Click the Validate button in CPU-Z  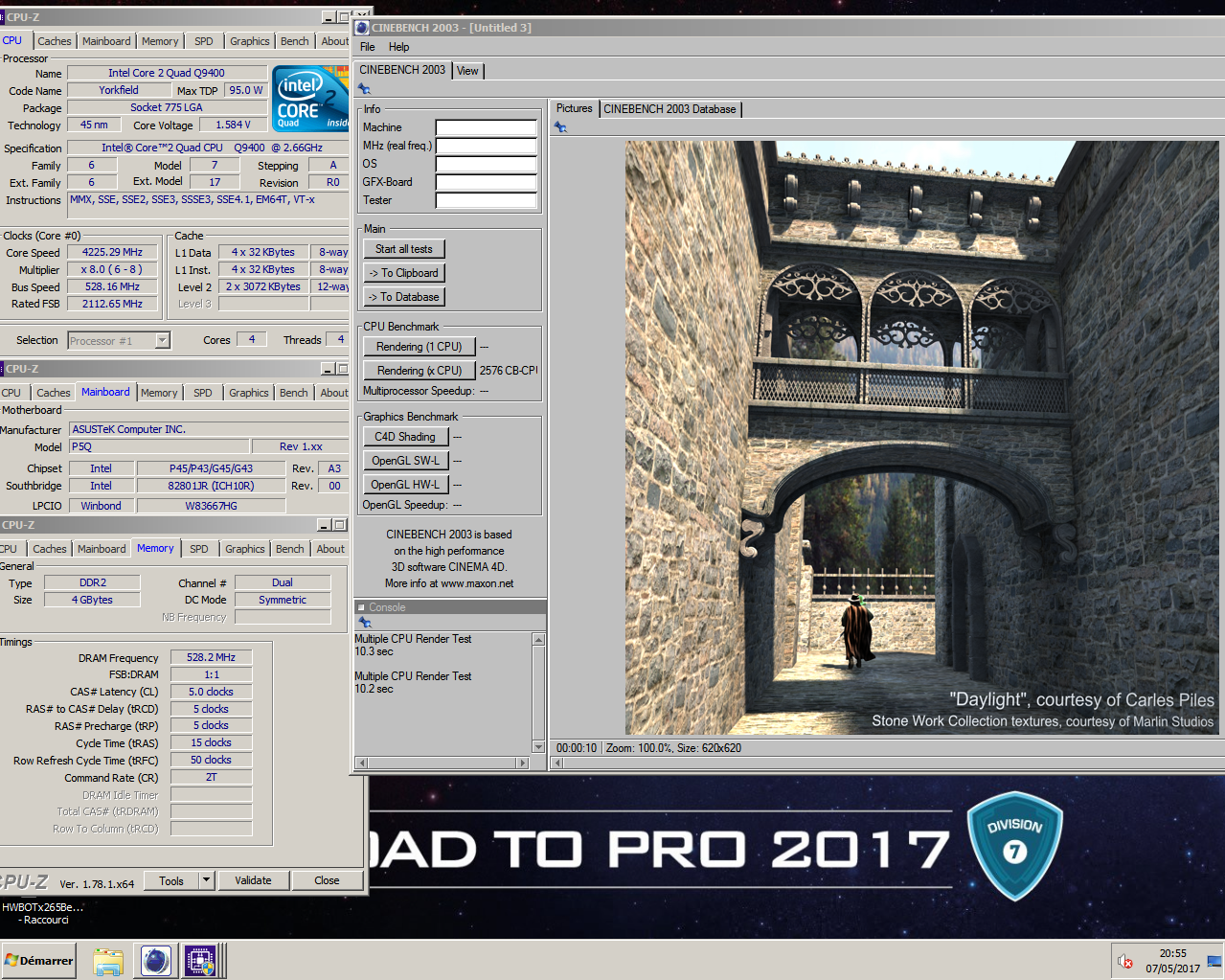253,880
